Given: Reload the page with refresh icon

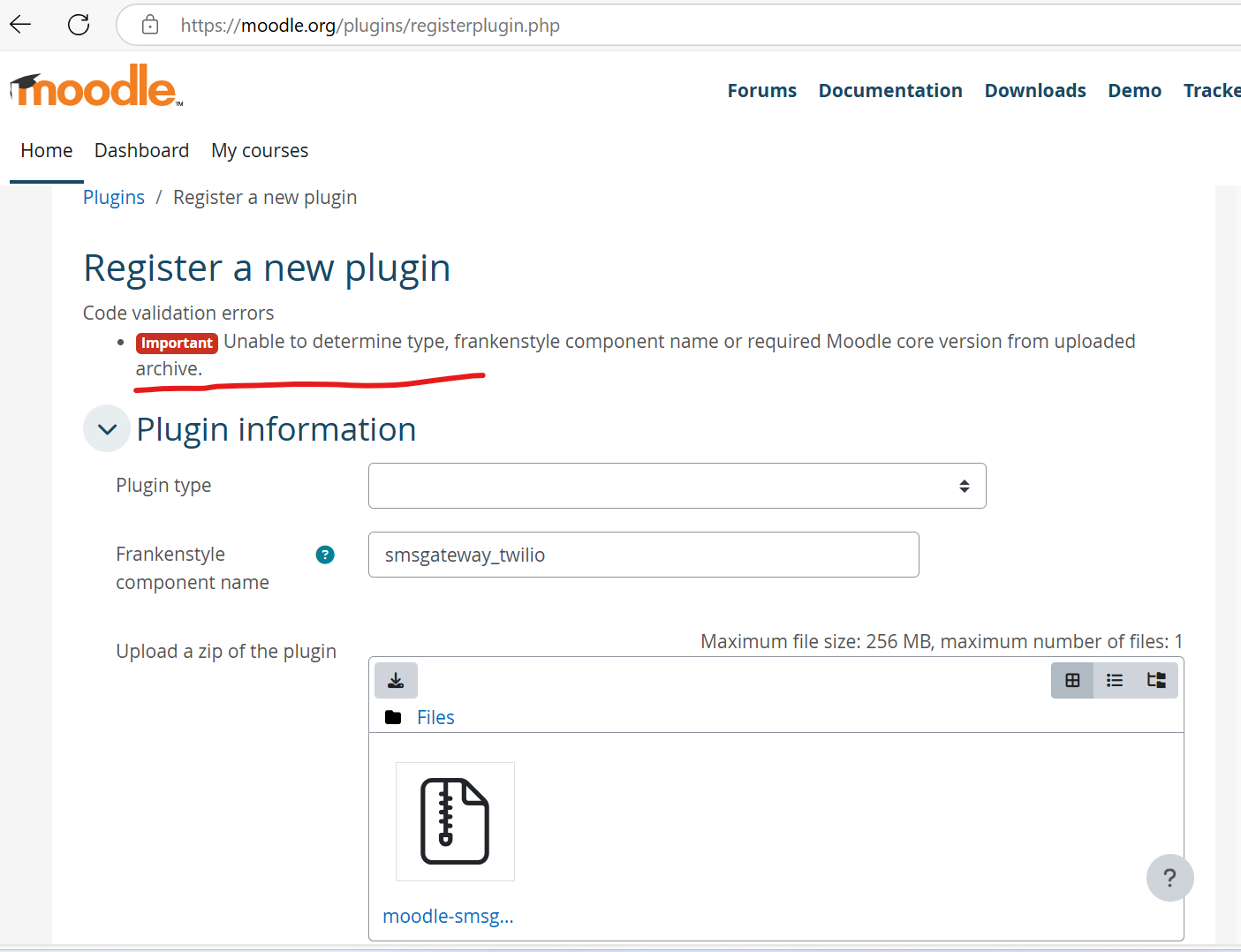Looking at the screenshot, I should click(x=79, y=25).
